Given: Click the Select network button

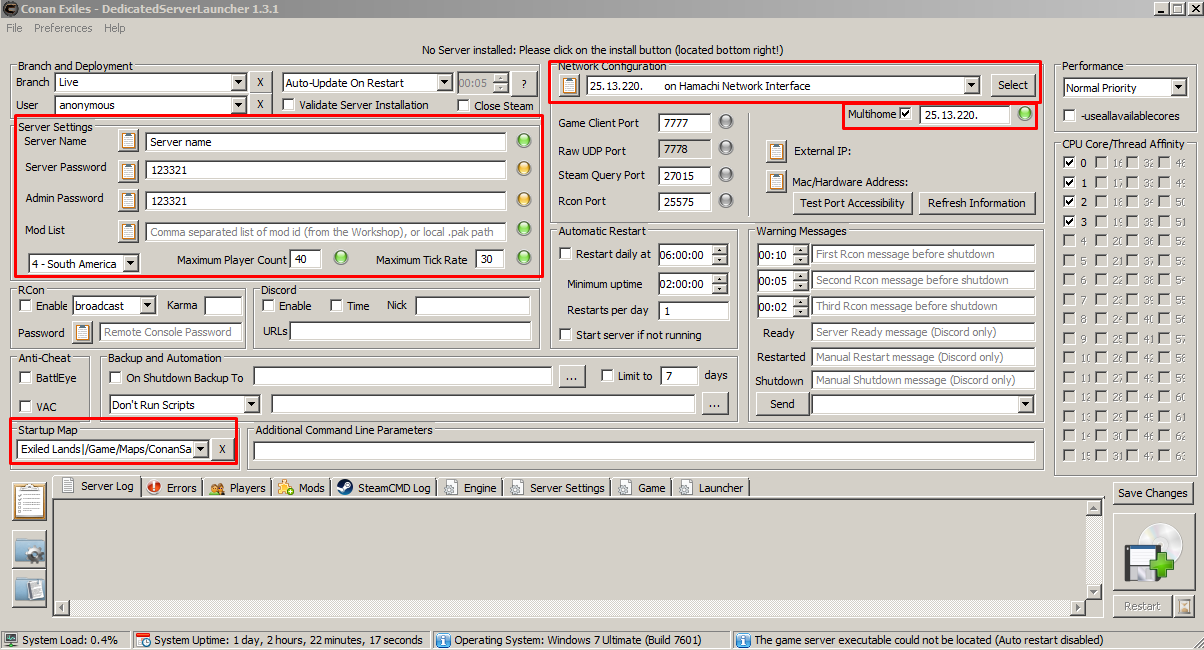Looking at the screenshot, I should point(1012,85).
